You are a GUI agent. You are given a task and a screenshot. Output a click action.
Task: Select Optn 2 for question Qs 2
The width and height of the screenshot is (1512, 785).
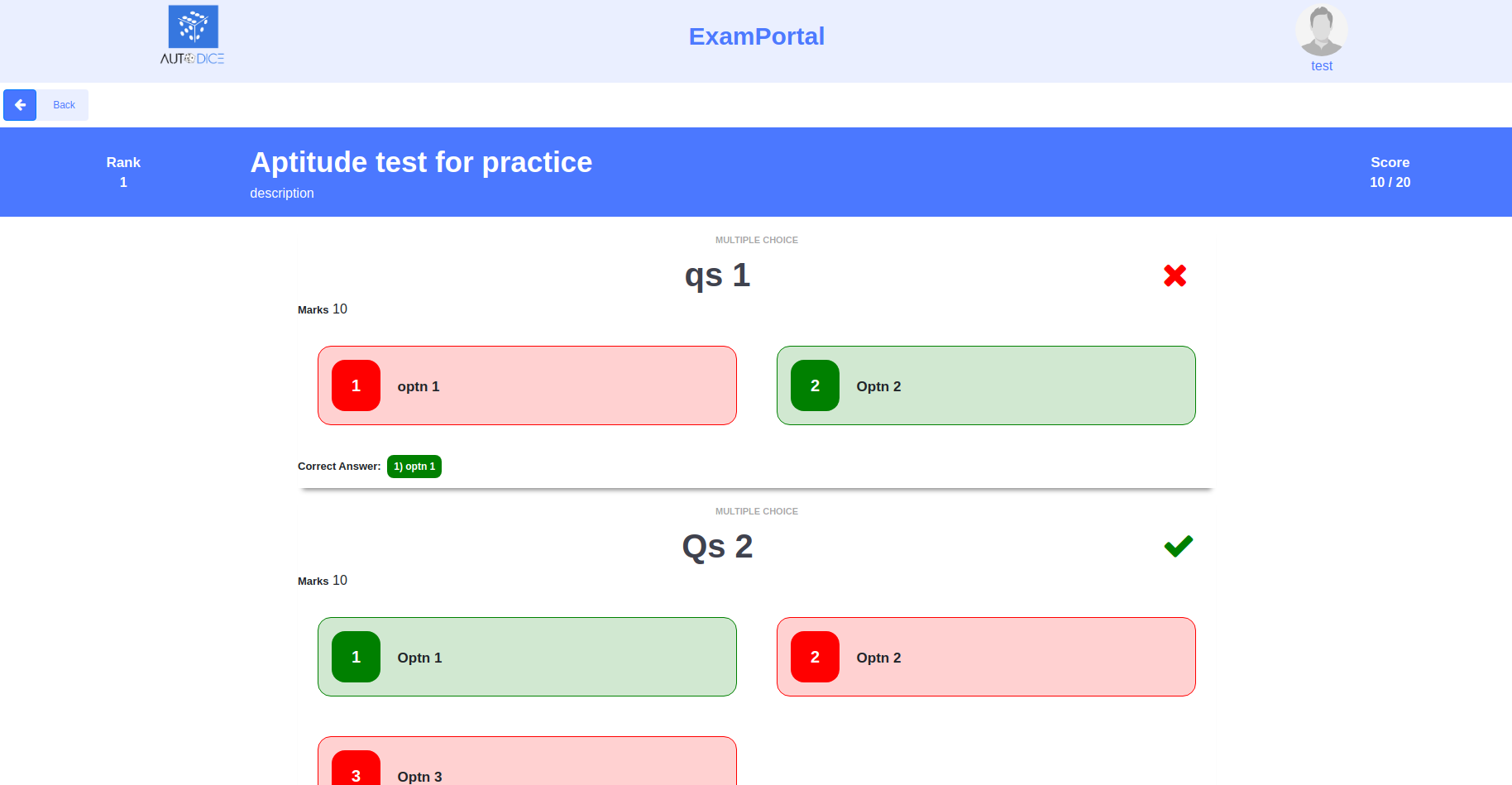985,656
